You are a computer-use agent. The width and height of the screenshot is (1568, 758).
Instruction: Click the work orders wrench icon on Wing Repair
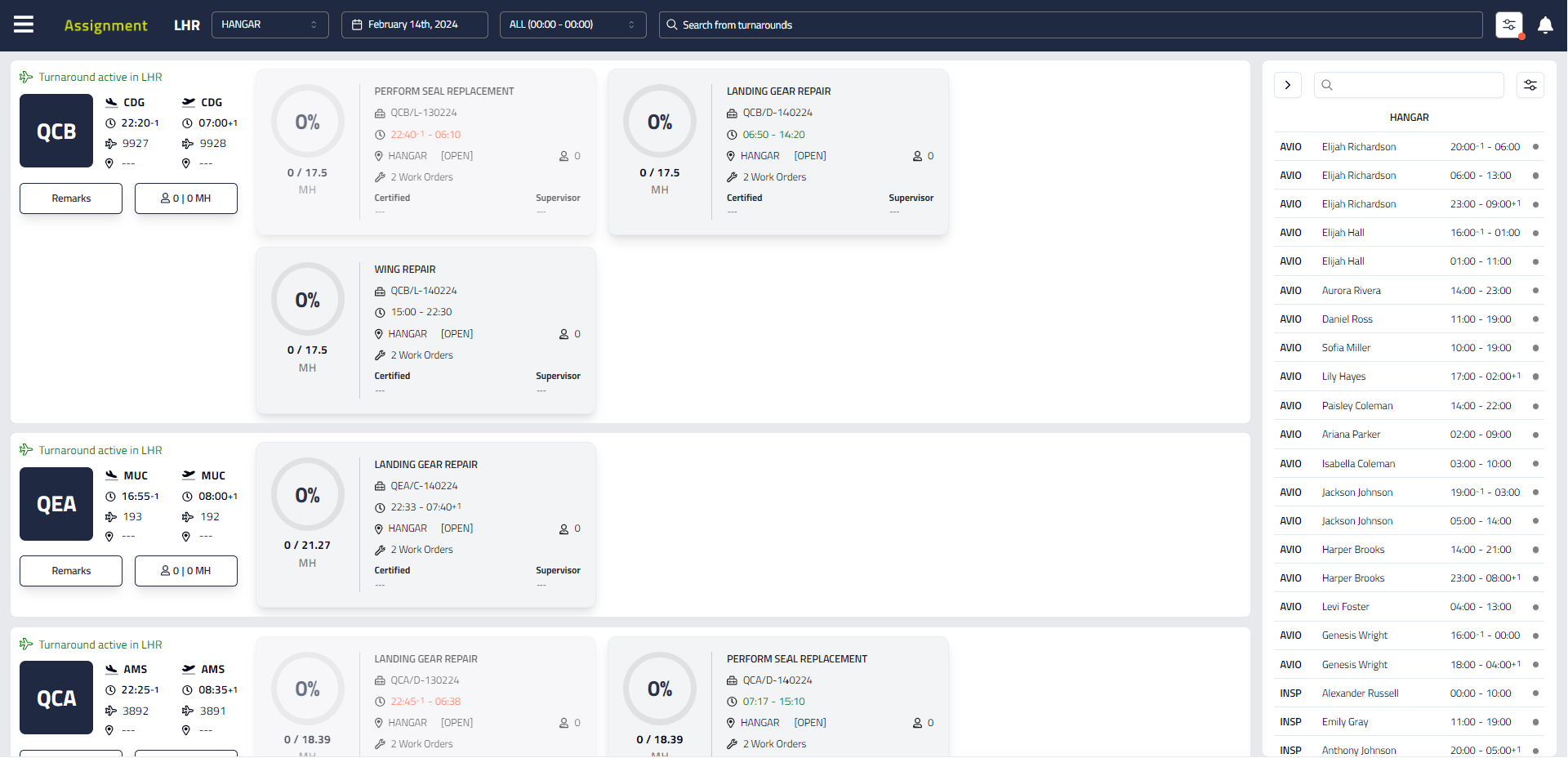(380, 355)
